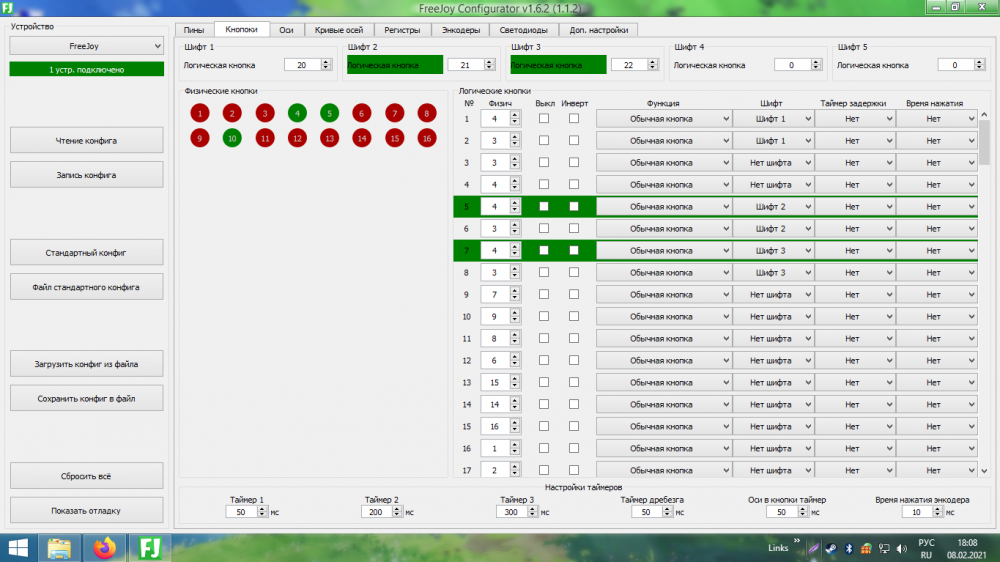
Task: Select physical button indicator 7
Action: (395, 114)
